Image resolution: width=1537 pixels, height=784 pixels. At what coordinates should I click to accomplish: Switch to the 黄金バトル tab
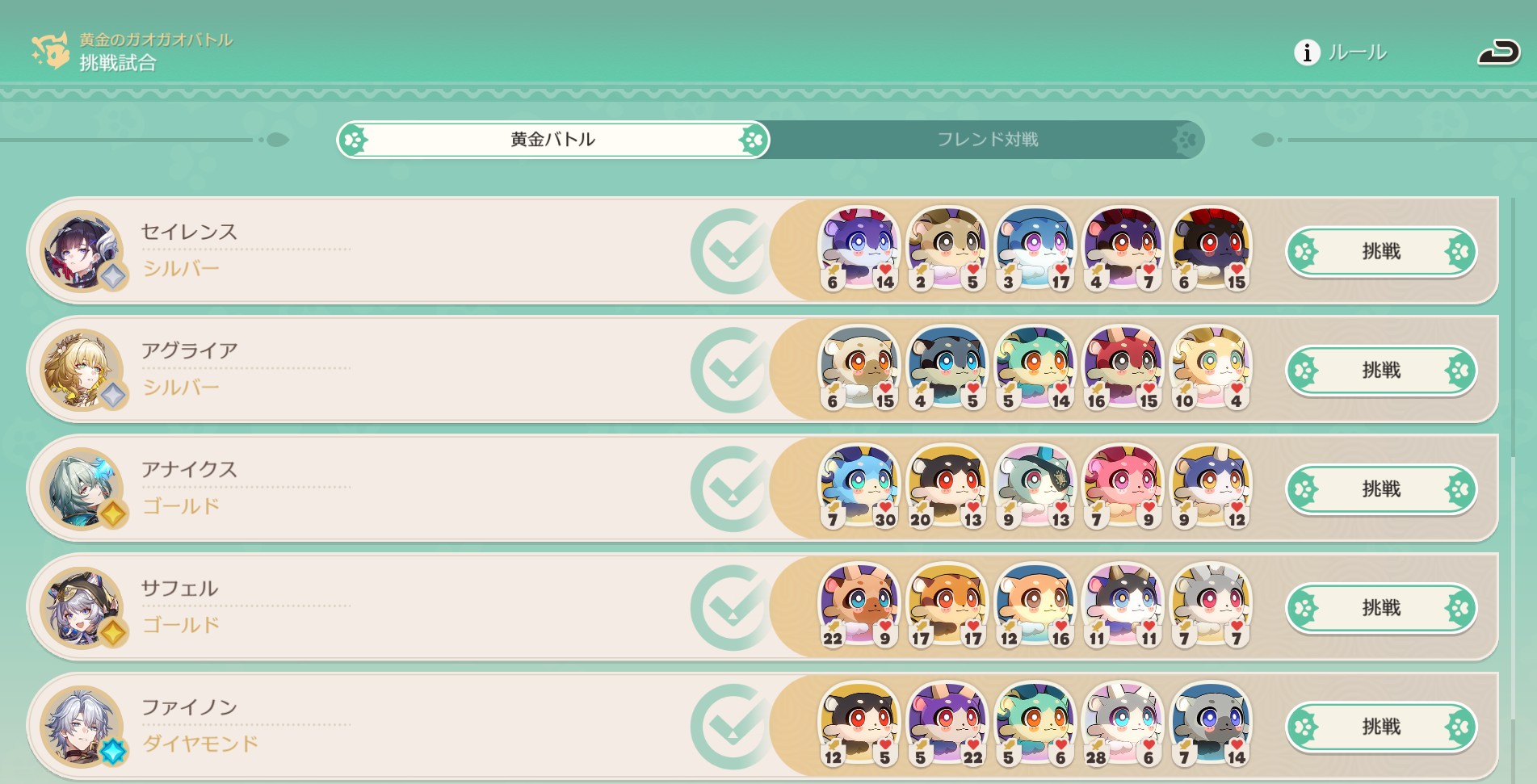point(553,140)
